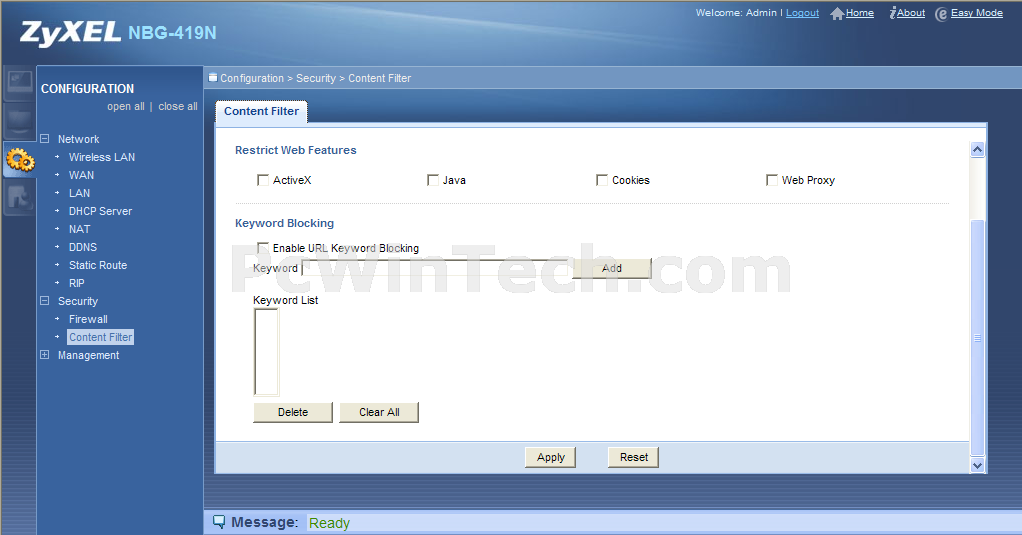The width and height of the screenshot is (1022, 535).
Task: Click inside the Keyword List box
Action: click(x=266, y=352)
